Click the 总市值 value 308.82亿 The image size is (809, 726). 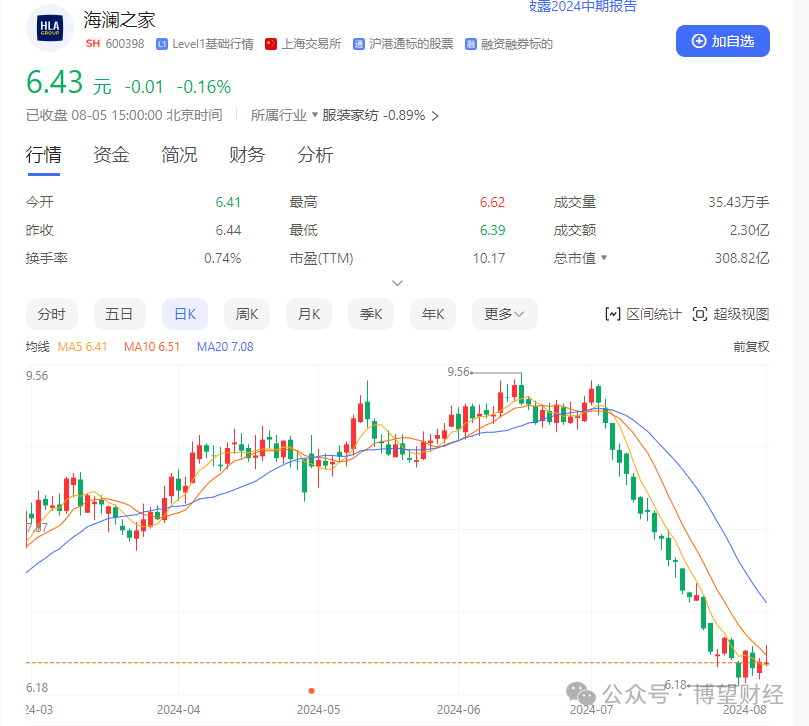coord(742,257)
